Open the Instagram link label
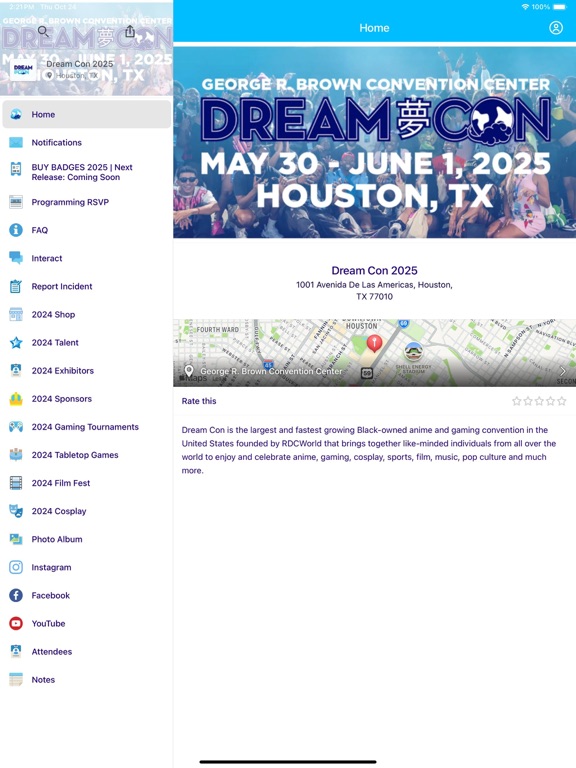This screenshot has height=768, width=576. (51, 567)
